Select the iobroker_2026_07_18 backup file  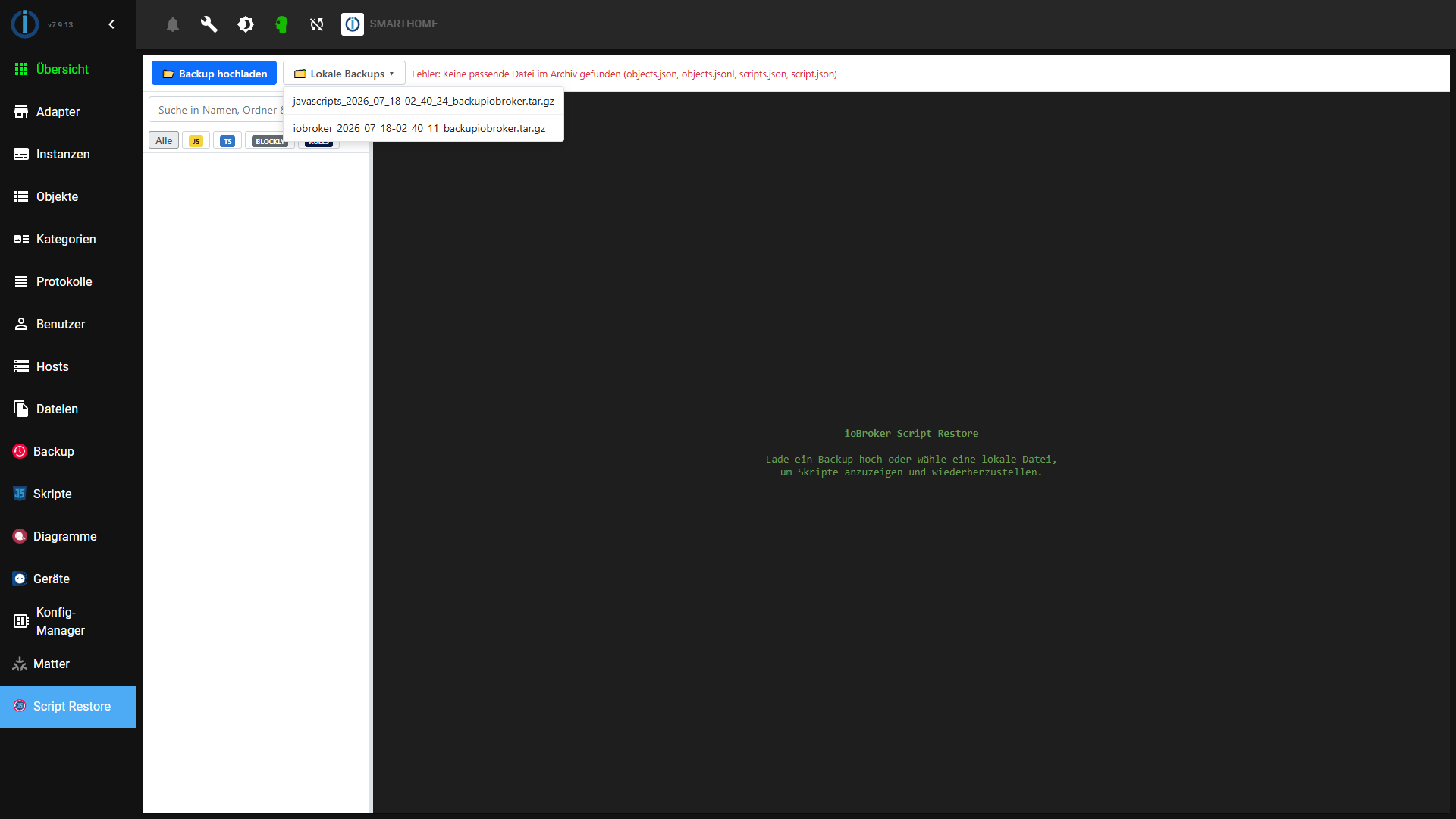tap(423, 128)
